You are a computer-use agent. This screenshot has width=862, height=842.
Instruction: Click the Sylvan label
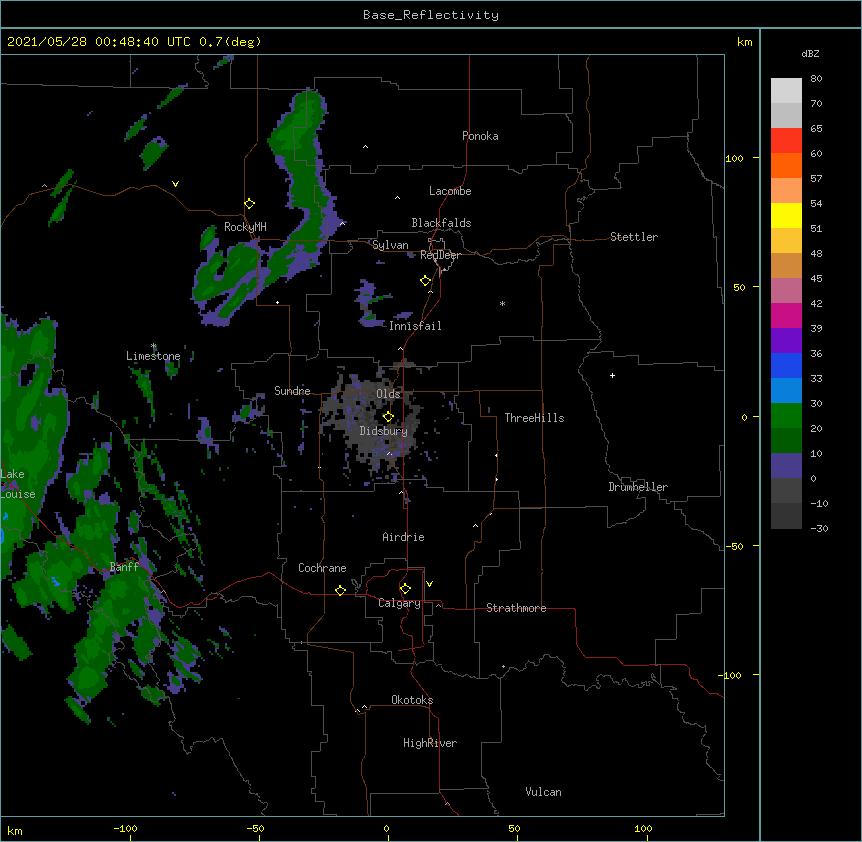pyautogui.click(x=390, y=245)
